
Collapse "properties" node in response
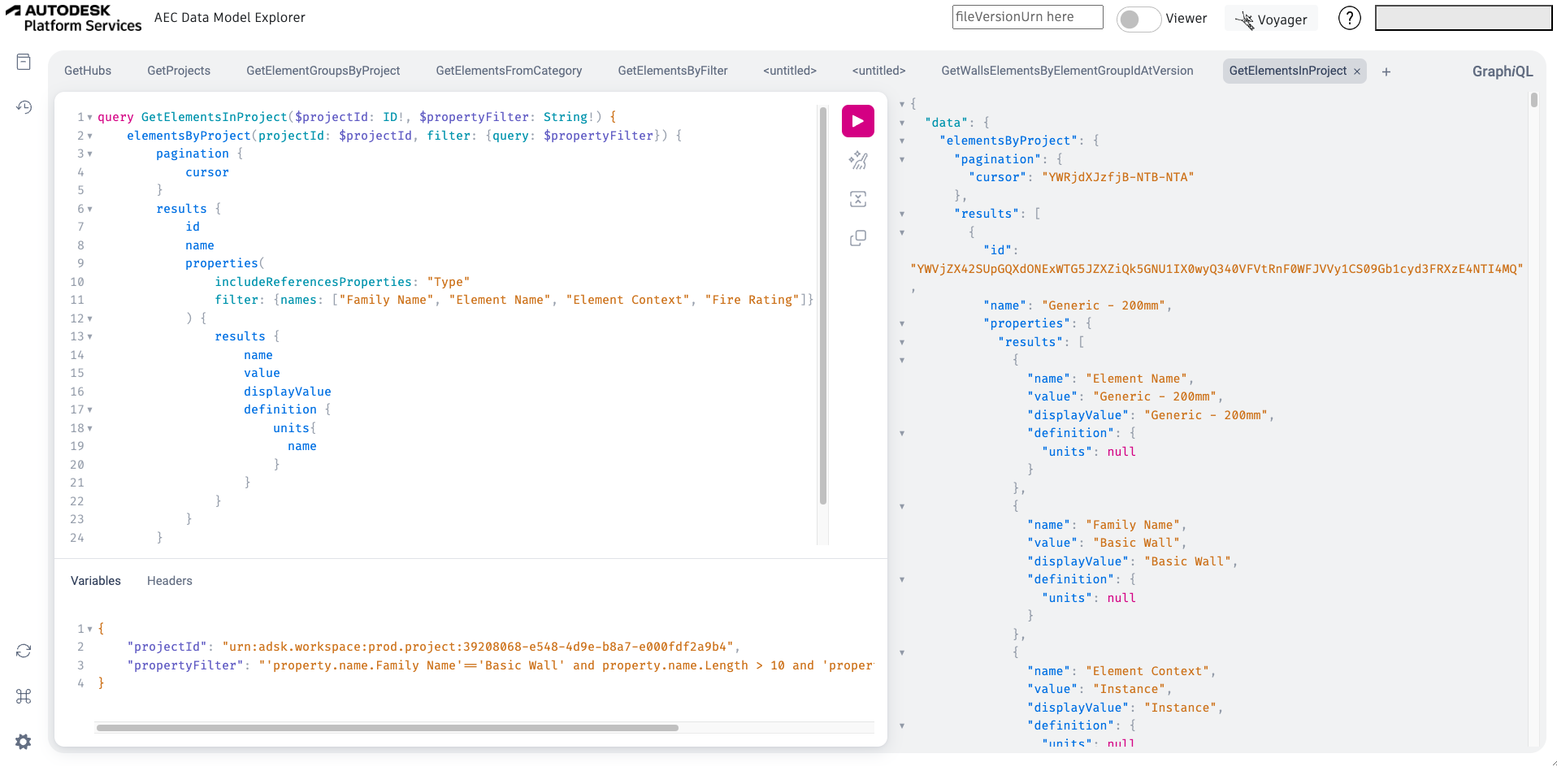click(902, 324)
